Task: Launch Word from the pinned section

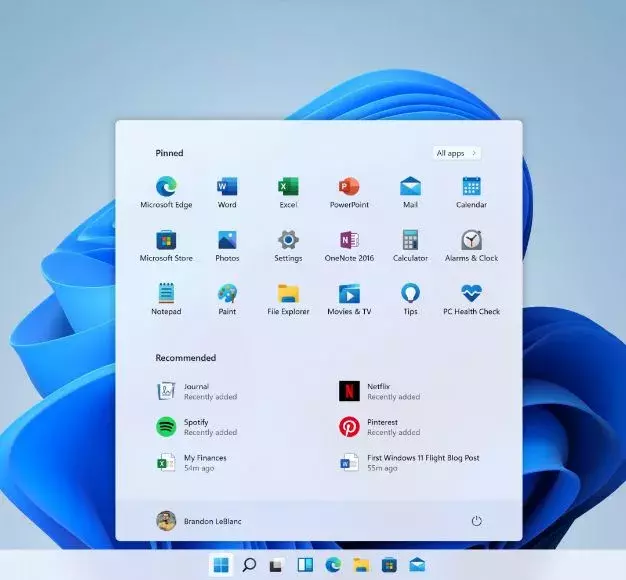Action: [227, 192]
